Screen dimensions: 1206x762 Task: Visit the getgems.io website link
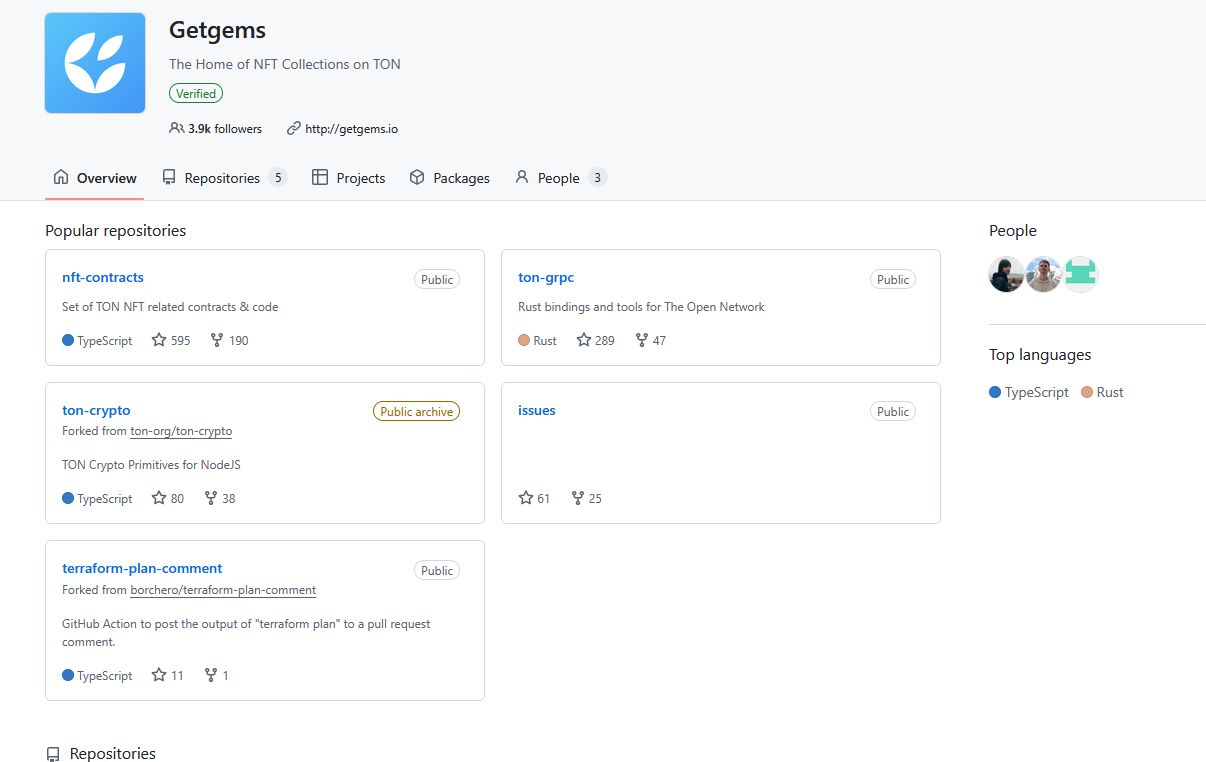click(351, 128)
